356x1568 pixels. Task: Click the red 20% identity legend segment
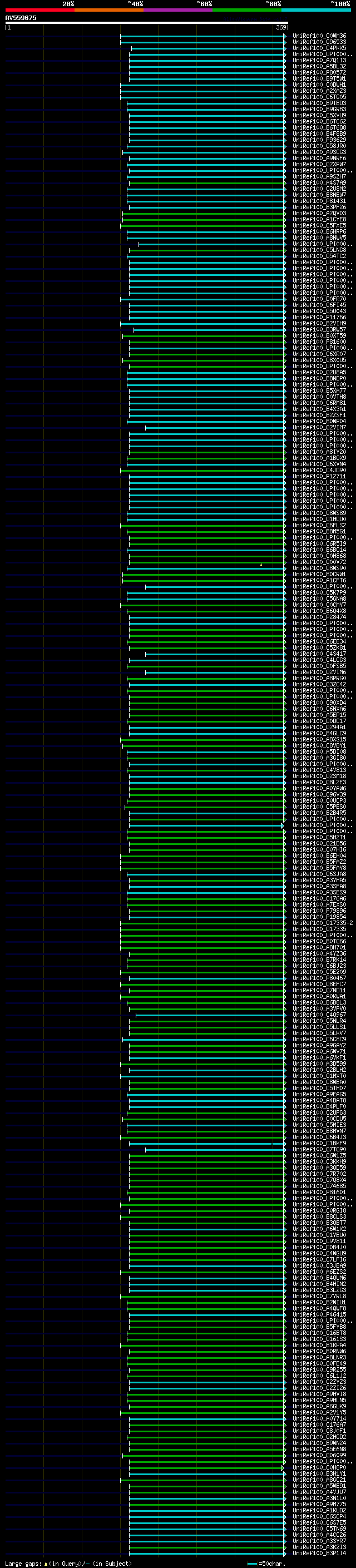coord(39,11)
